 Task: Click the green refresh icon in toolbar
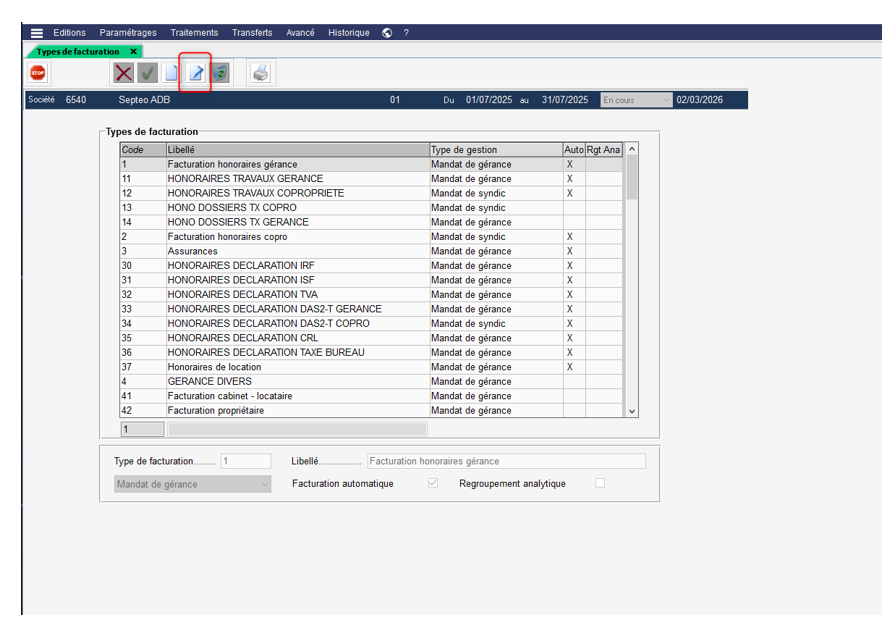tap(220, 73)
